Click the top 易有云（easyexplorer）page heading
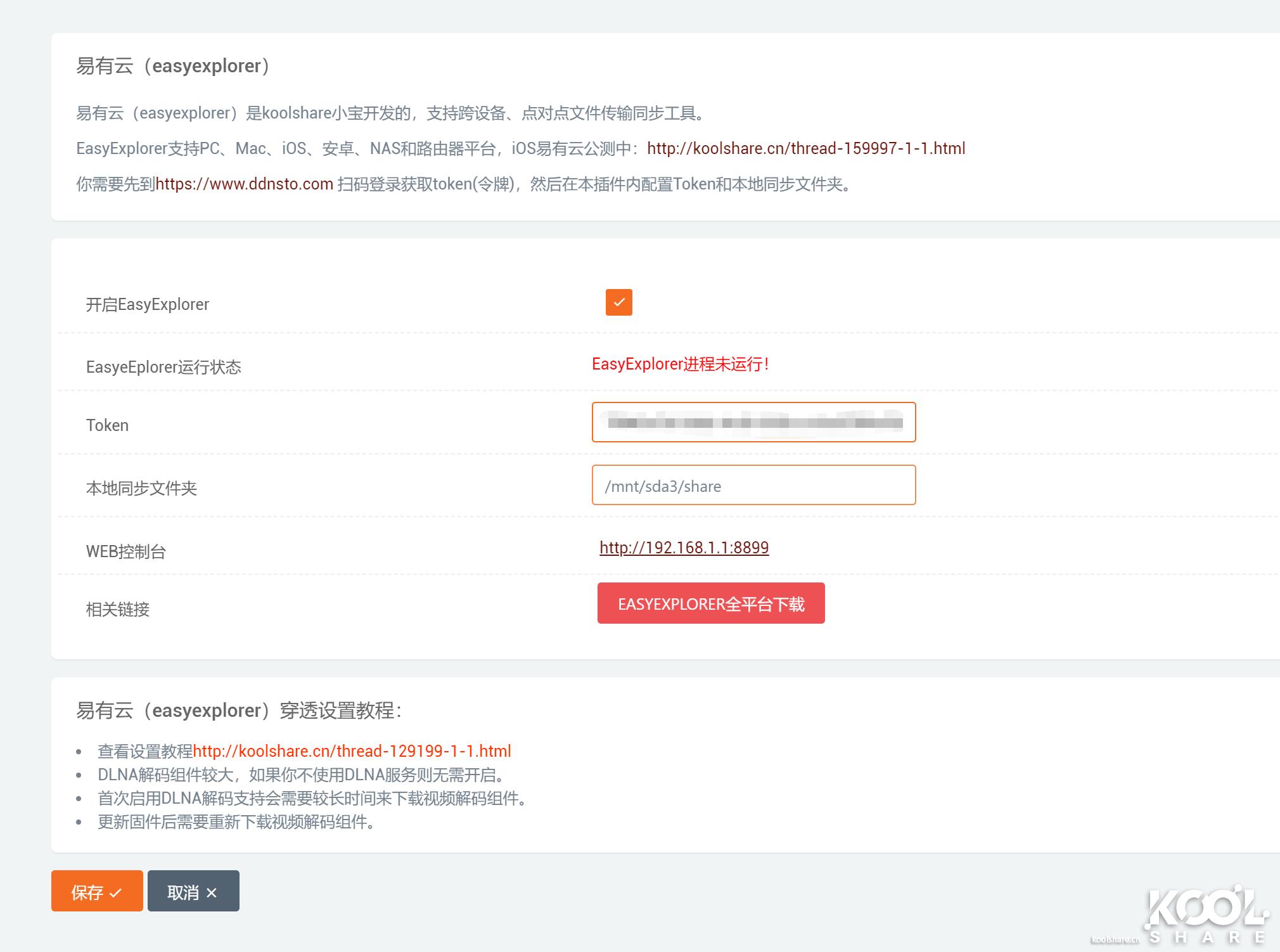This screenshot has height=952, width=1280. click(x=174, y=66)
